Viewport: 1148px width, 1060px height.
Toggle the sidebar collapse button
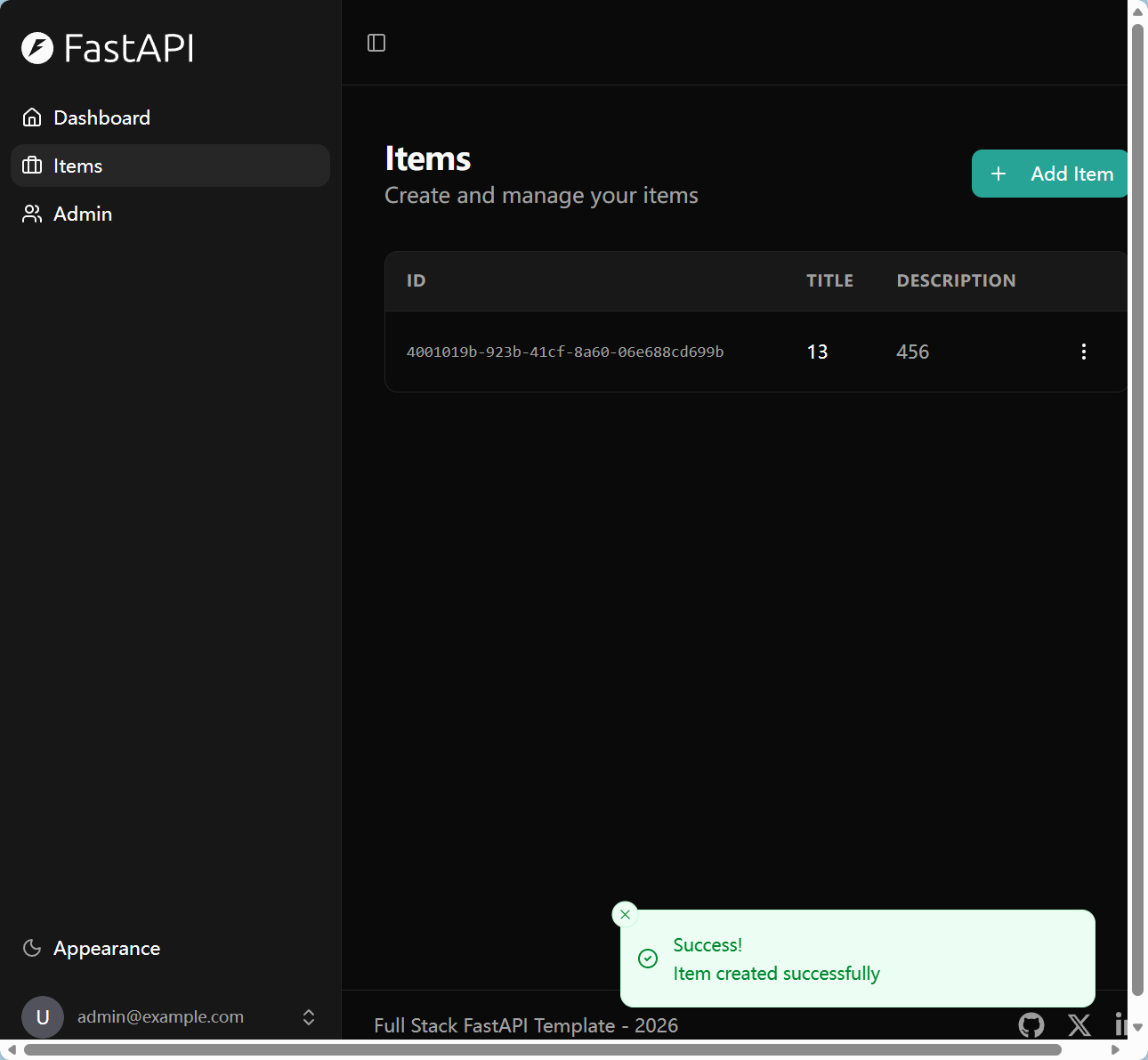point(376,43)
